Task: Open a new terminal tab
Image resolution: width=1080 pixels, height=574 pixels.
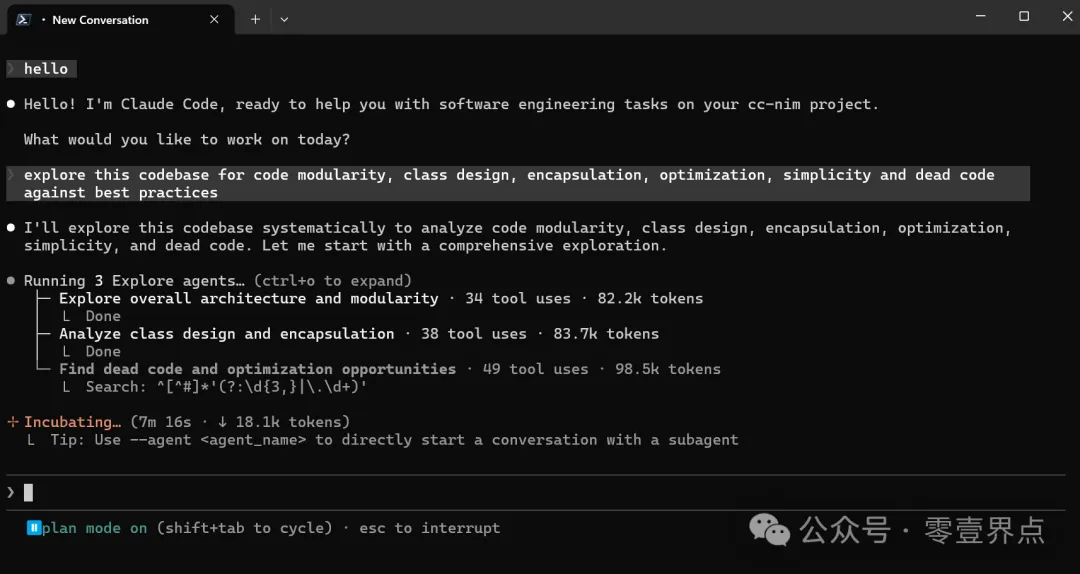Action: [255, 19]
